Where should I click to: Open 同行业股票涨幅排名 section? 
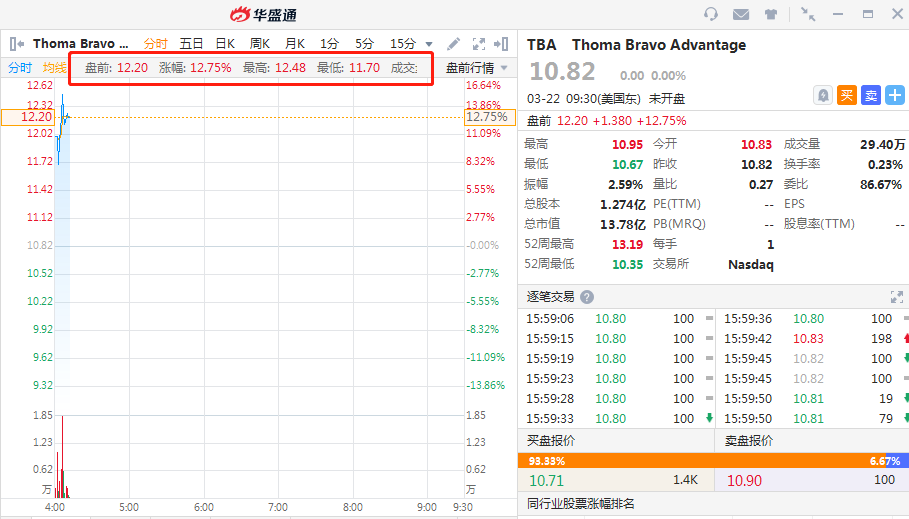pos(580,504)
